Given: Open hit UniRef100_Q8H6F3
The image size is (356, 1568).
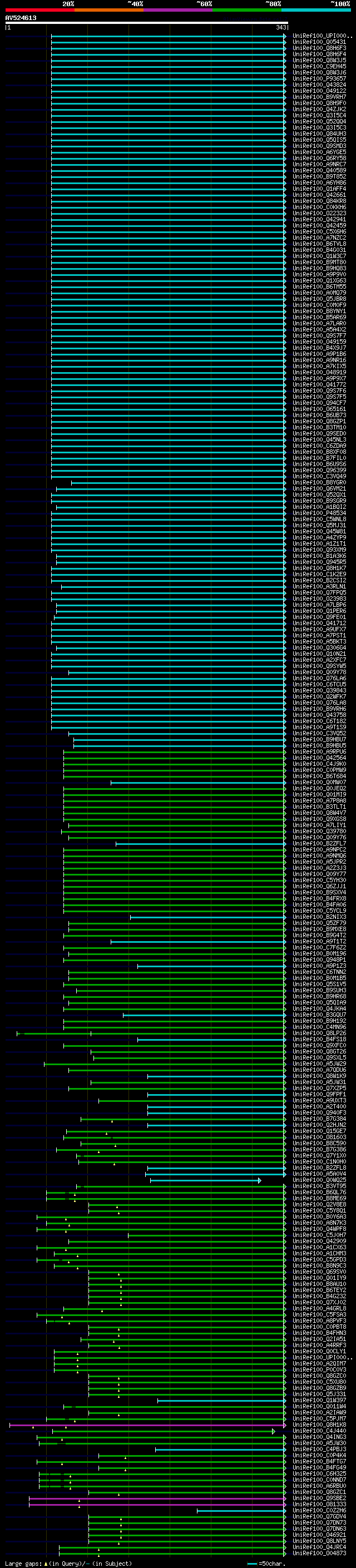Looking at the screenshot, I should coord(319,48).
